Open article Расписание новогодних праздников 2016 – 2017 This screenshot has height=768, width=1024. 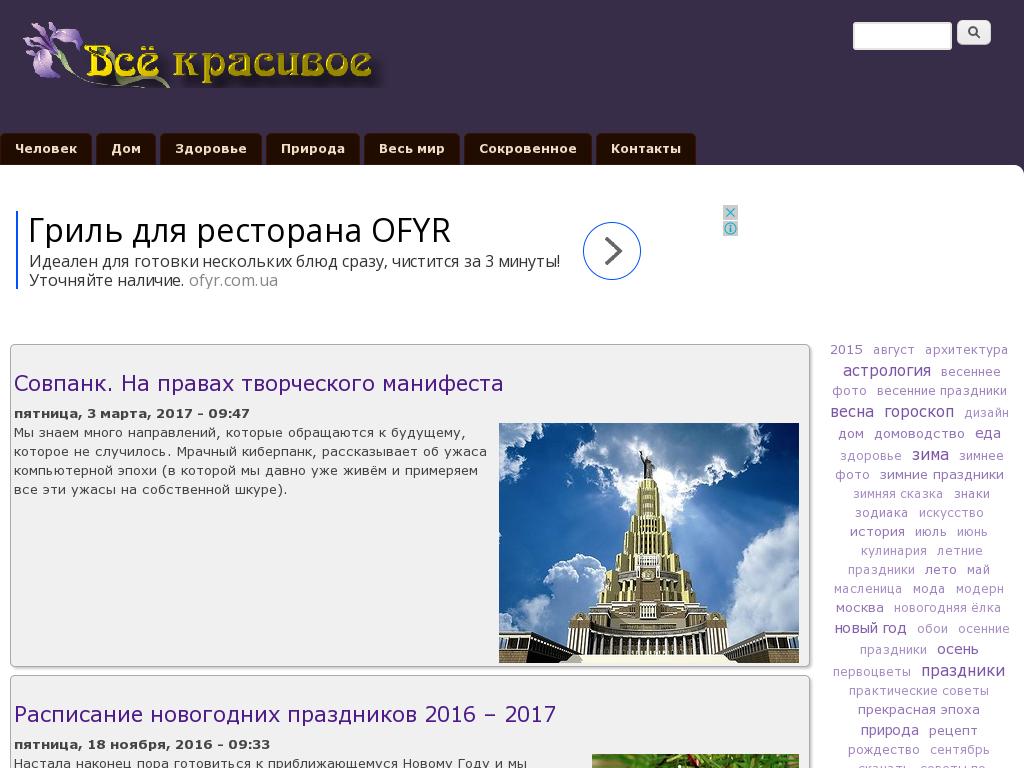(x=285, y=714)
